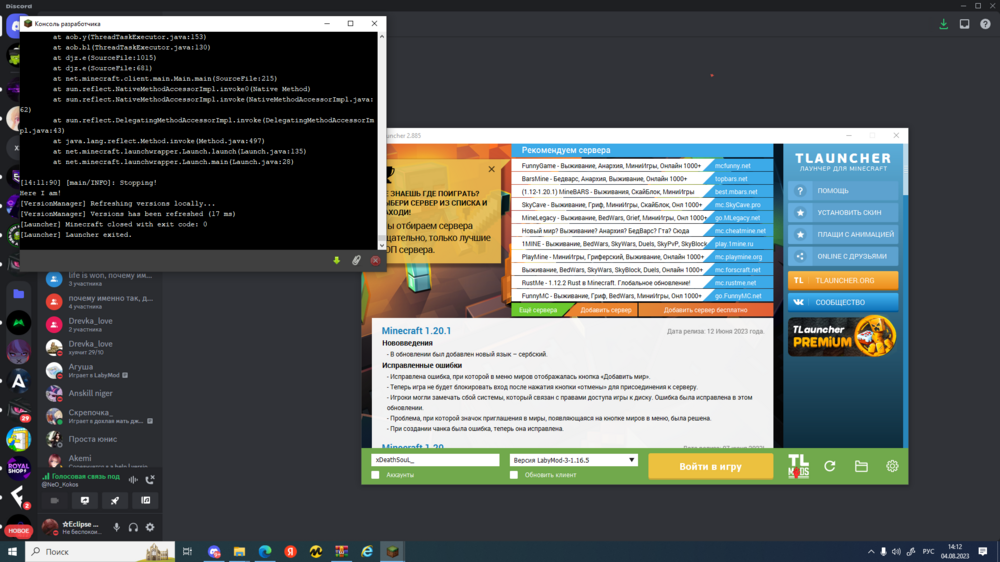
Task: Disconnect from Discord voice call
Action: [x=150, y=480]
